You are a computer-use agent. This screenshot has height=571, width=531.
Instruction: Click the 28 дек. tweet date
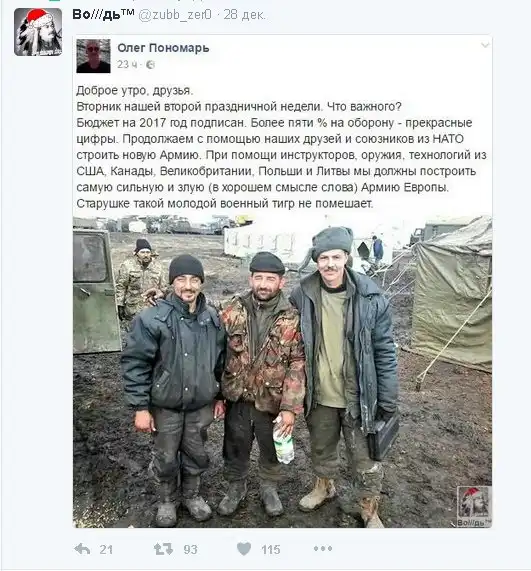point(244,15)
